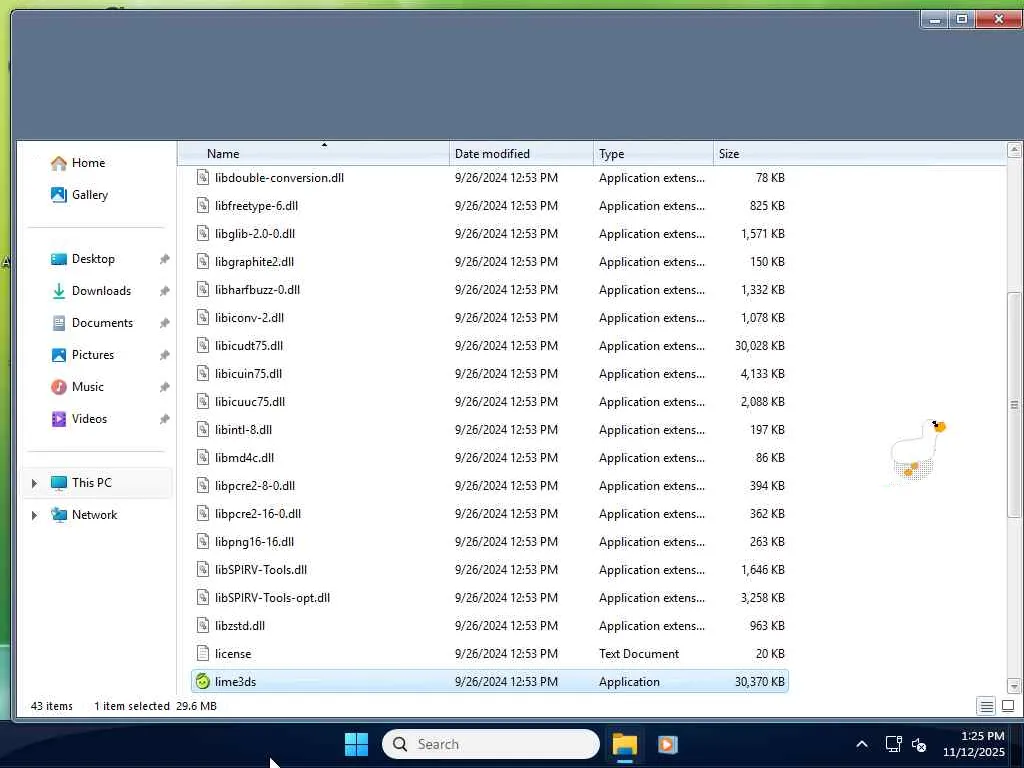
Task: Select the file libSPIRV-Tools-opt.dll
Action: point(272,598)
